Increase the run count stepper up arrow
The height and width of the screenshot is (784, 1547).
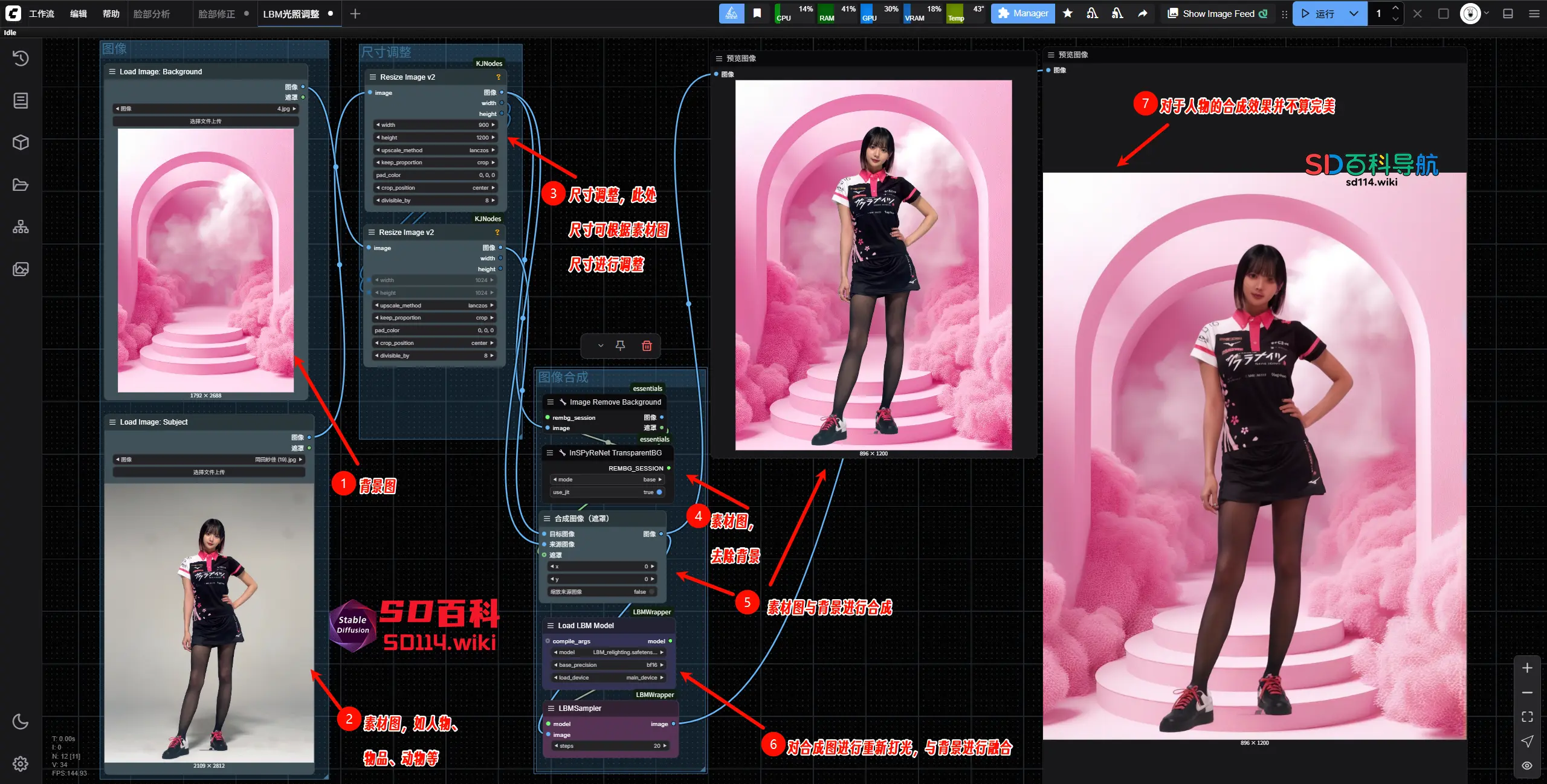coord(1395,8)
